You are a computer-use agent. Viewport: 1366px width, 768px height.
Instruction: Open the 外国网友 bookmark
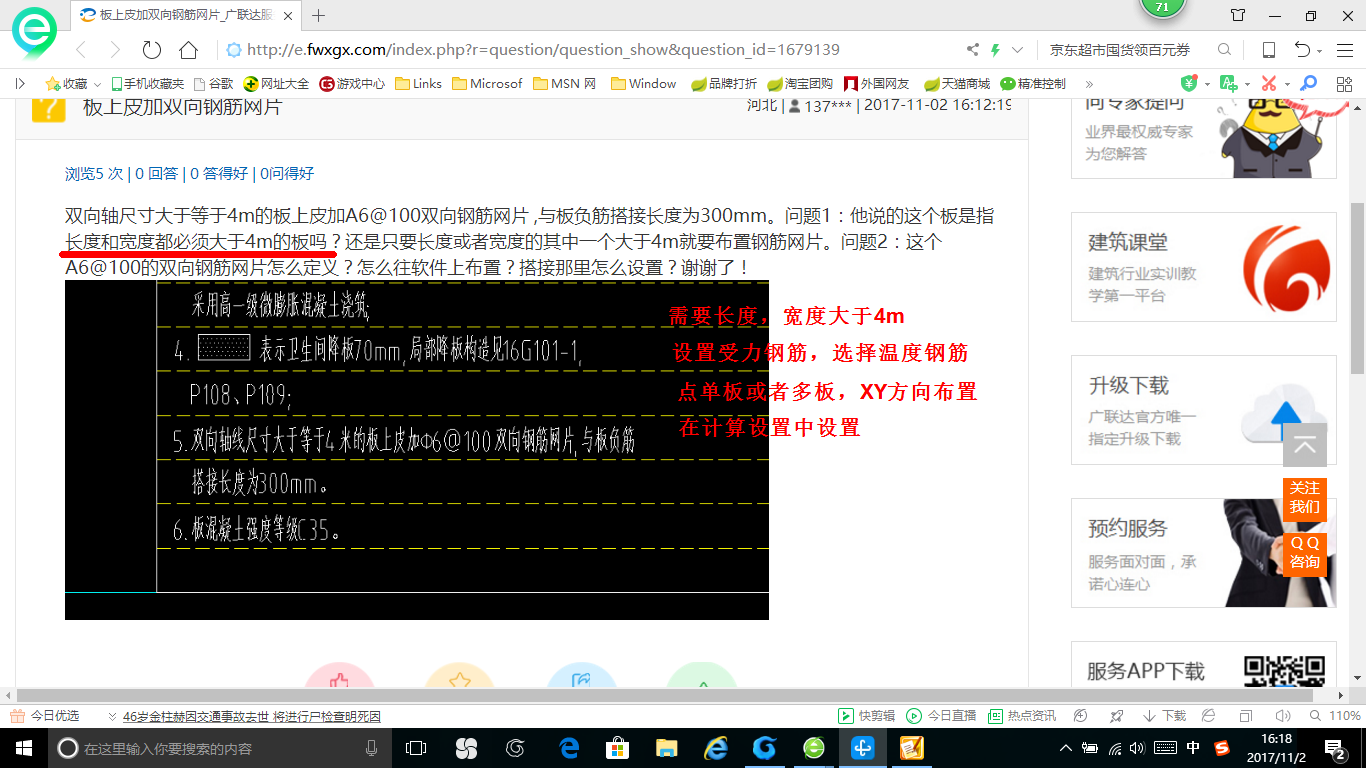point(877,84)
